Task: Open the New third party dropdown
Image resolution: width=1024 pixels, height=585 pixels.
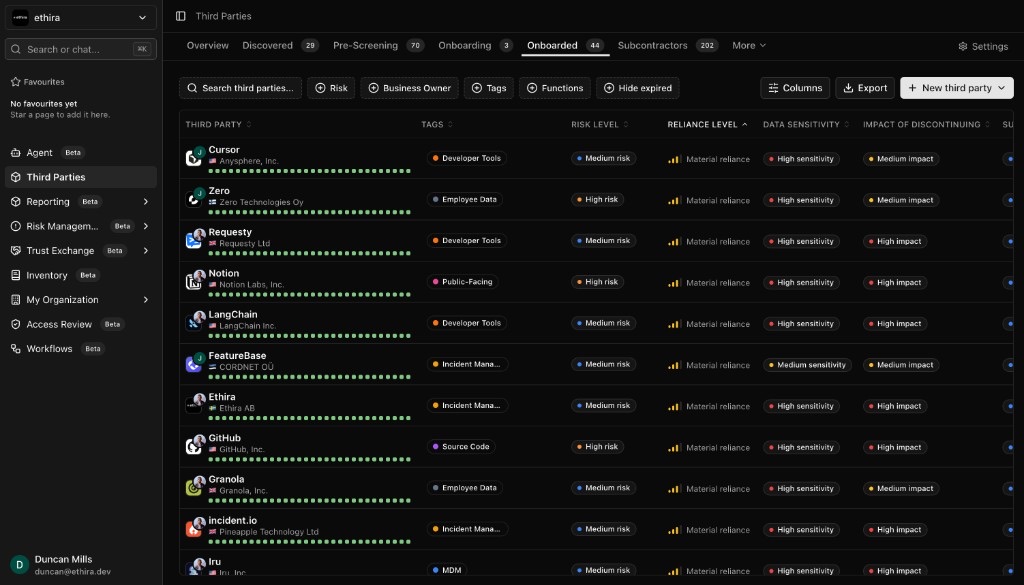Action: pyautogui.click(x=957, y=88)
